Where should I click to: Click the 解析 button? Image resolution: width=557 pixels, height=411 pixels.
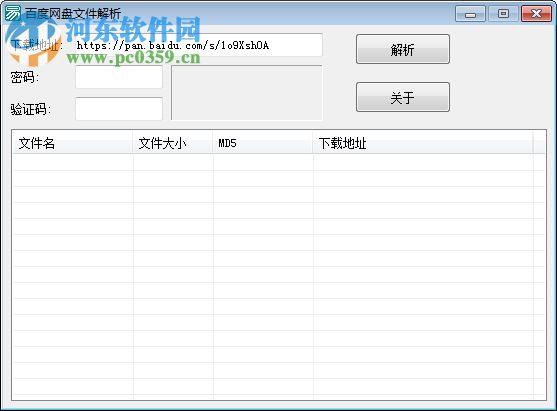pyautogui.click(x=403, y=49)
